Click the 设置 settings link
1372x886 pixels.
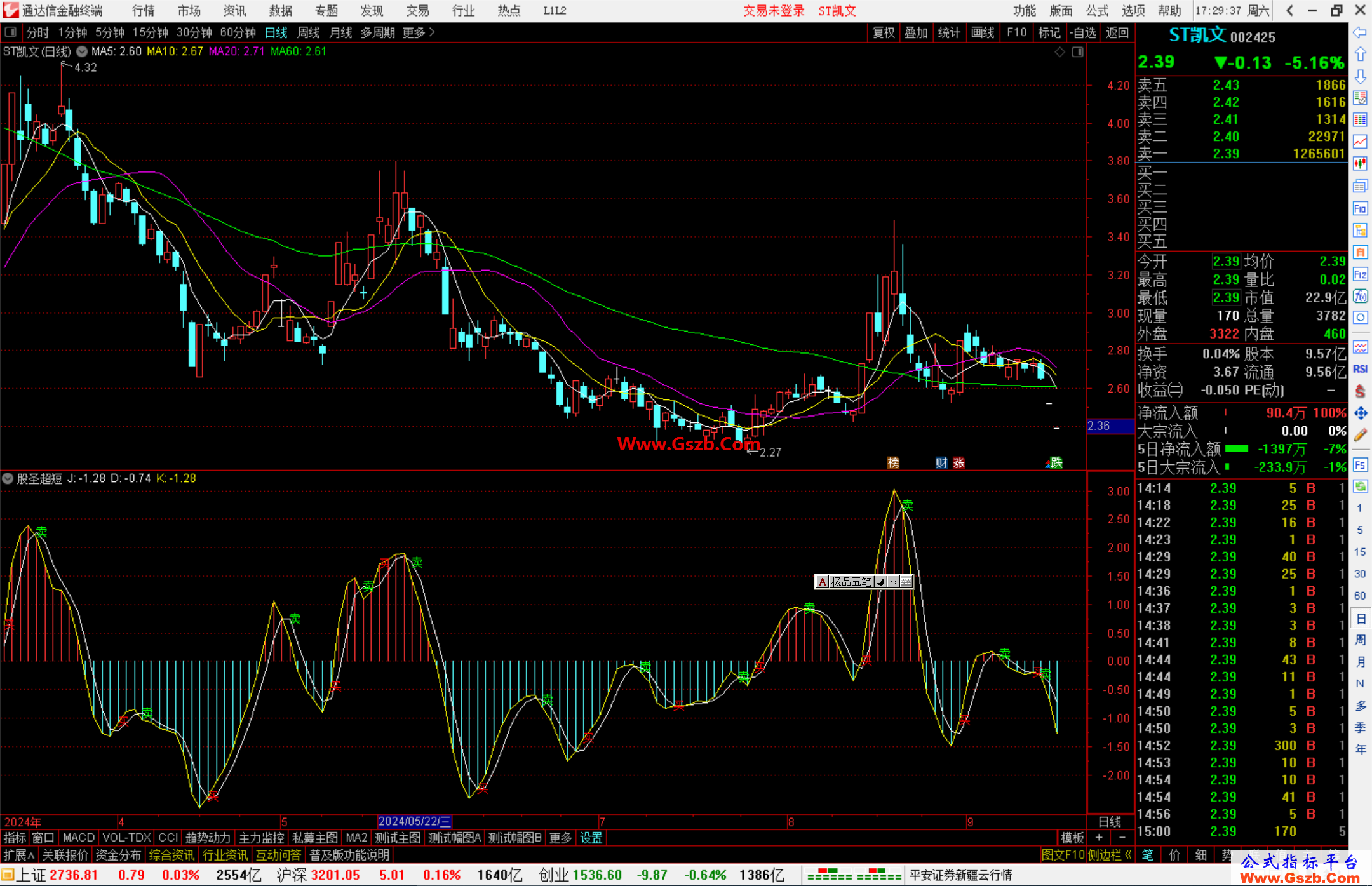[x=591, y=838]
